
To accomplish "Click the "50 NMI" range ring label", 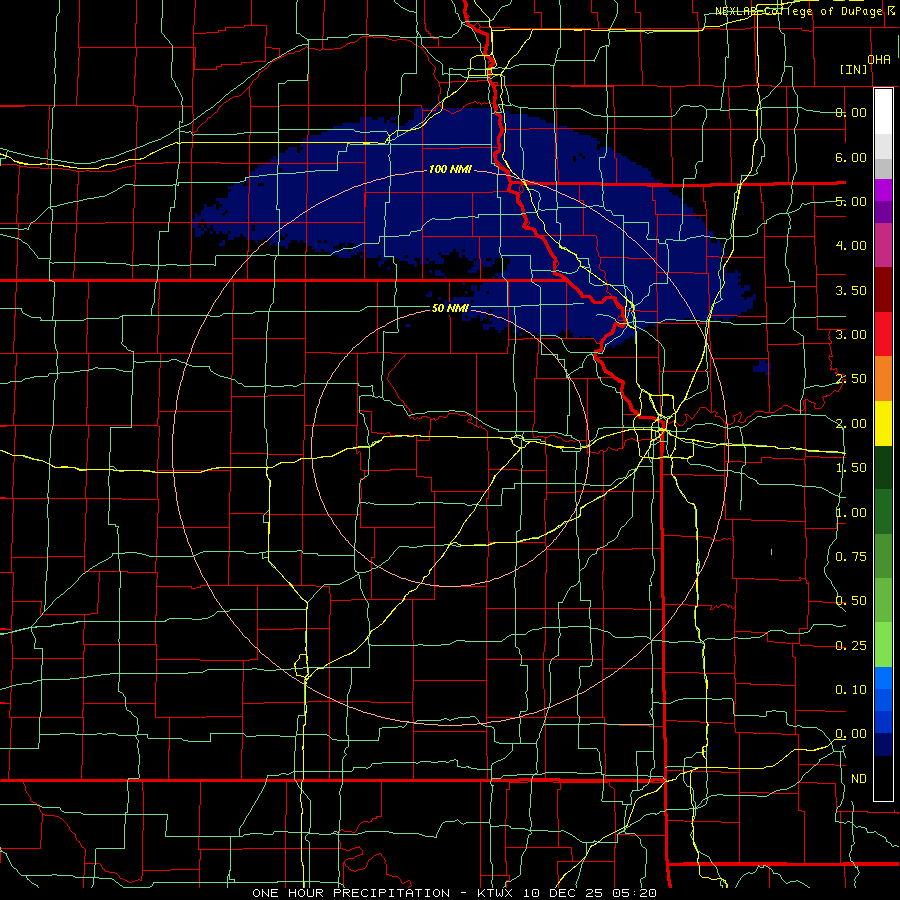I will pos(450,308).
